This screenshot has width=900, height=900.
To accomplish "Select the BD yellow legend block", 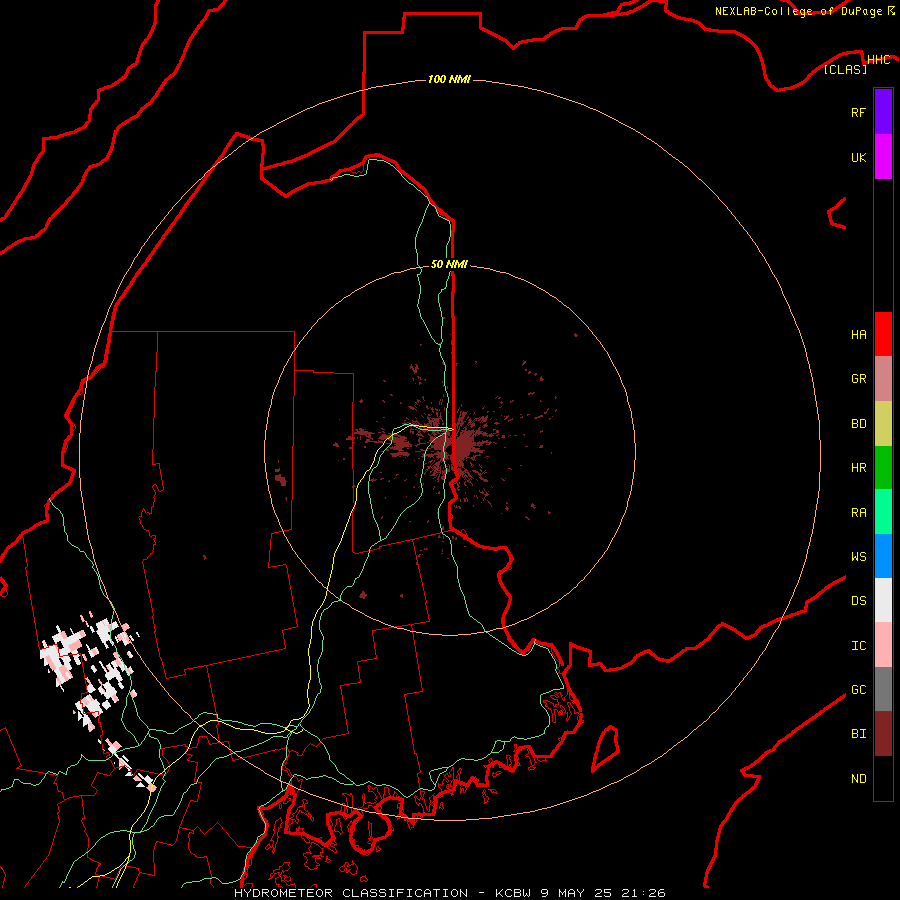I will pos(883,424).
